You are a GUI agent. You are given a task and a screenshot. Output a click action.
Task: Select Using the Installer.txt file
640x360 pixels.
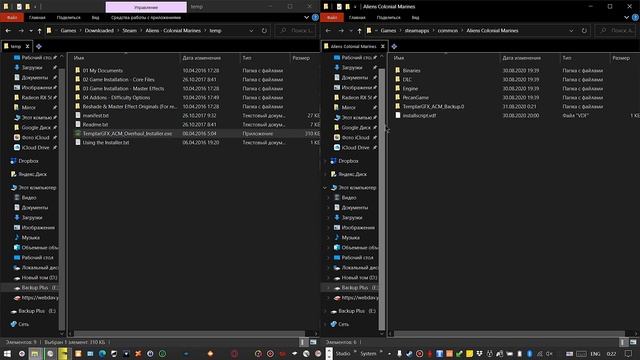[x=106, y=142]
